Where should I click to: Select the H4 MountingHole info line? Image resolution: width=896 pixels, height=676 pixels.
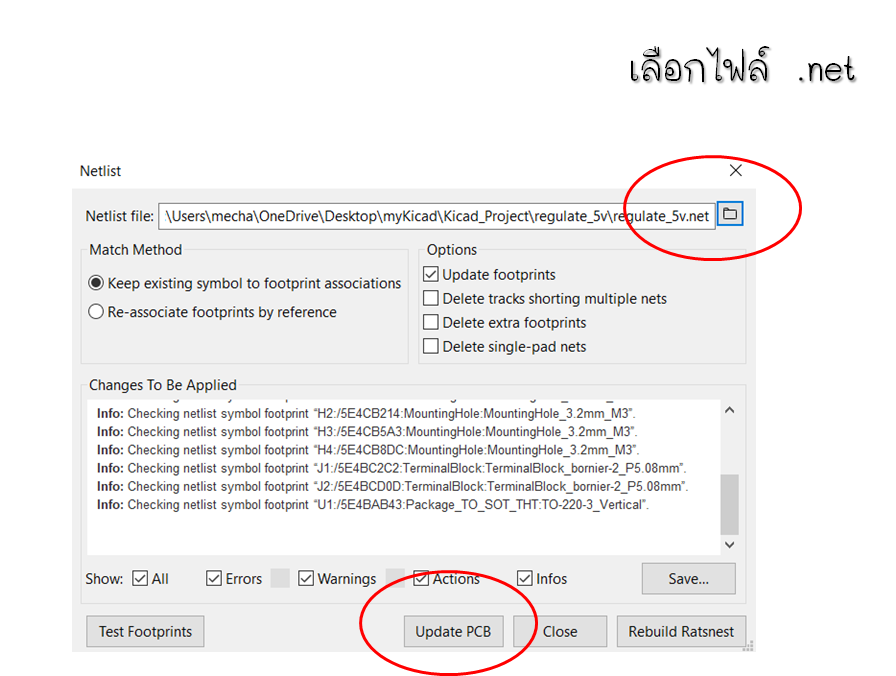click(368, 450)
